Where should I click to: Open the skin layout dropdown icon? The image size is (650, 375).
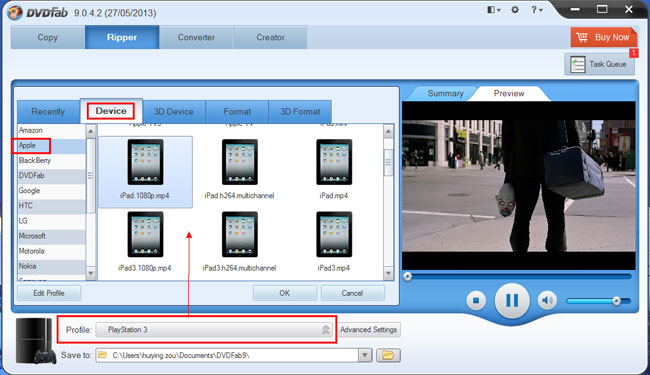[493, 10]
